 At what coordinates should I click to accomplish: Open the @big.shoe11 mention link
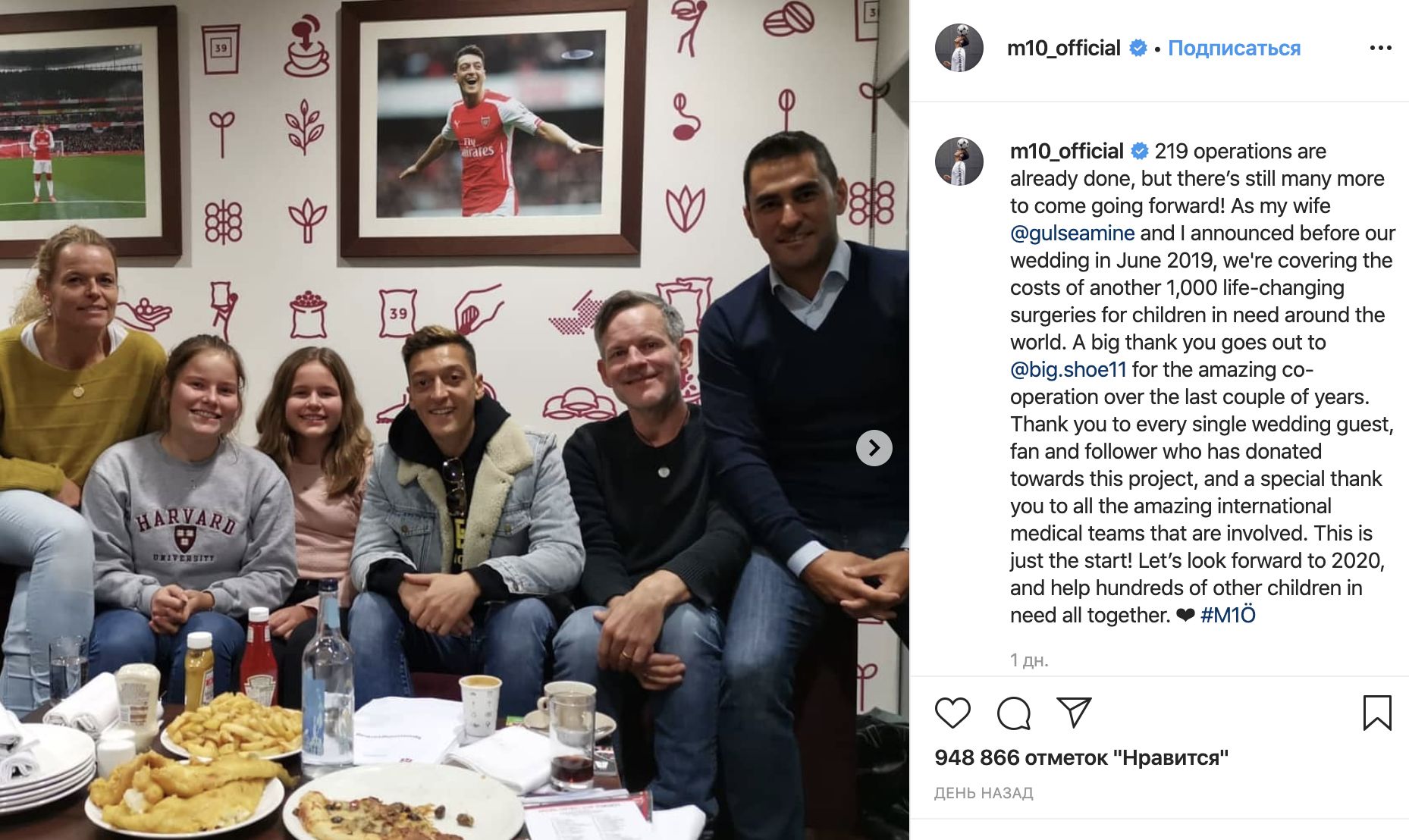[x=1069, y=369]
